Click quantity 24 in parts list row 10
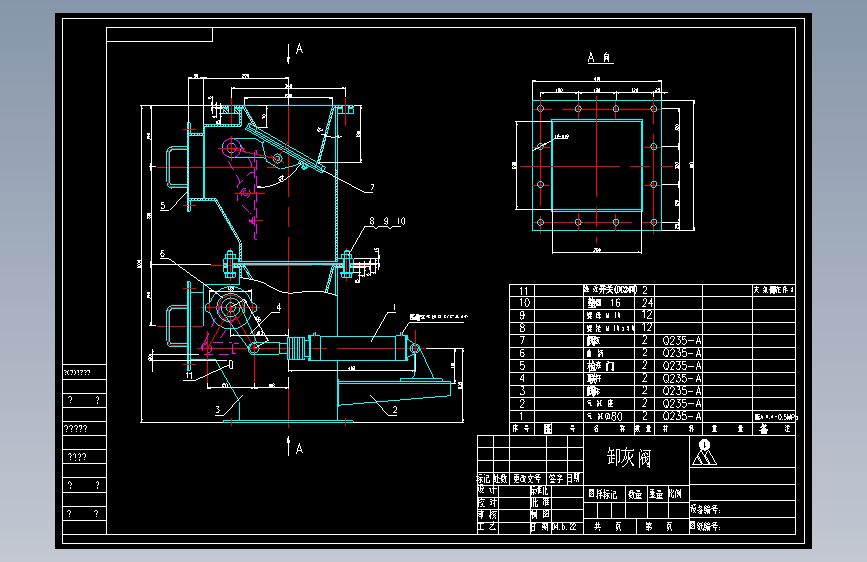The image size is (867, 562). [647, 303]
